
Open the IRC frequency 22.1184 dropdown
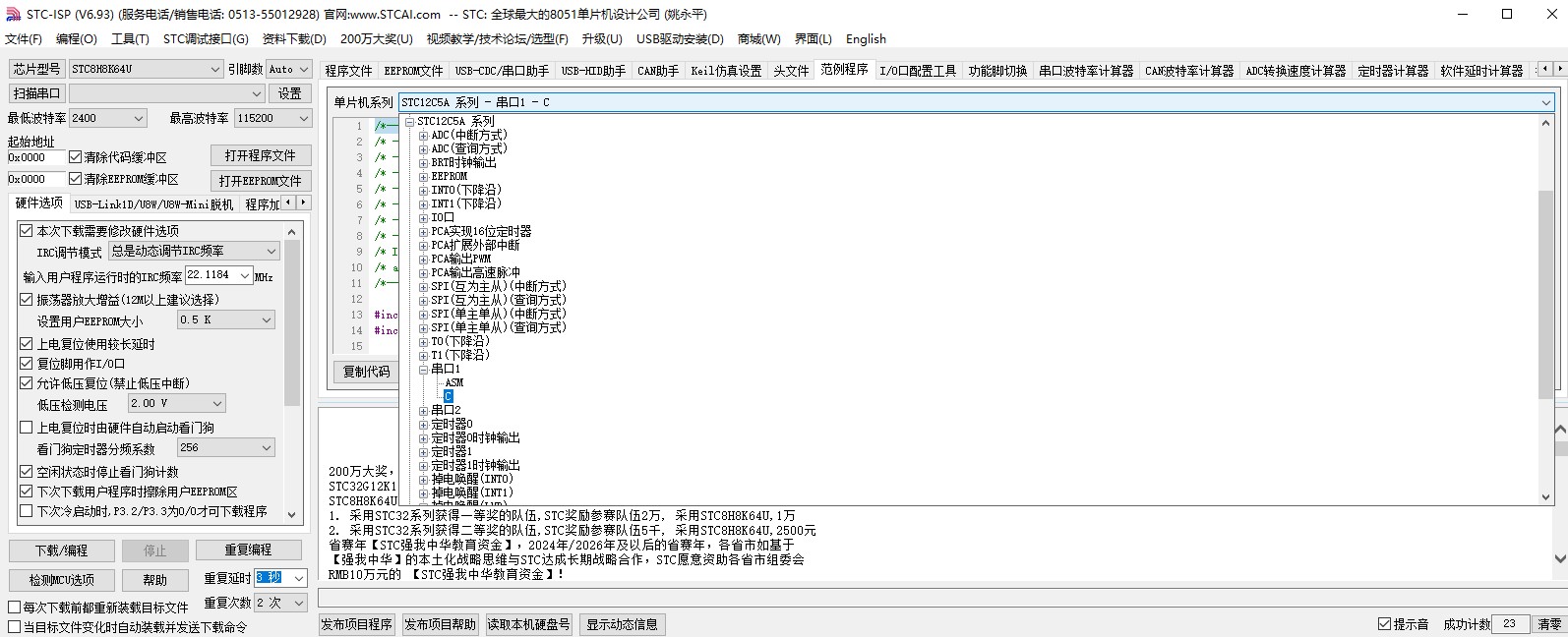pyautogui.click(x=245, y=275)
